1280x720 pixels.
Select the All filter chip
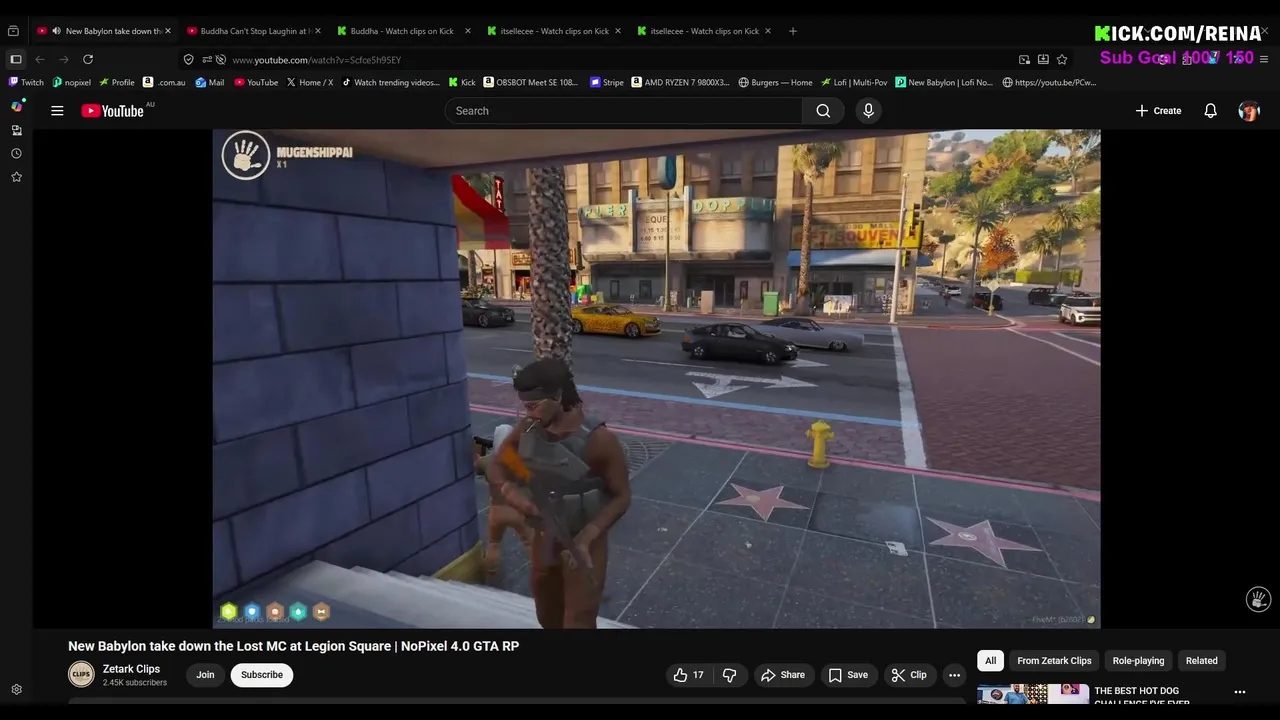[x=990, y=661]
